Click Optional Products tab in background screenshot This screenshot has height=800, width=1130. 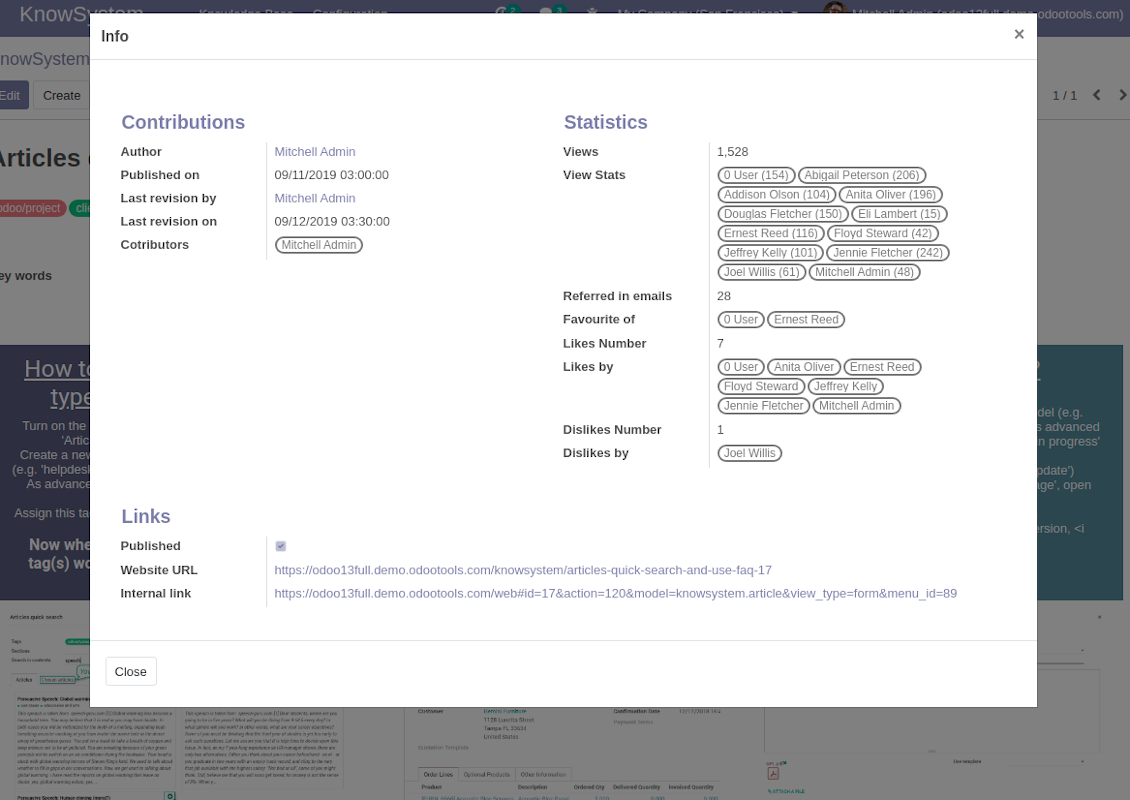click(x=486, y=774)
